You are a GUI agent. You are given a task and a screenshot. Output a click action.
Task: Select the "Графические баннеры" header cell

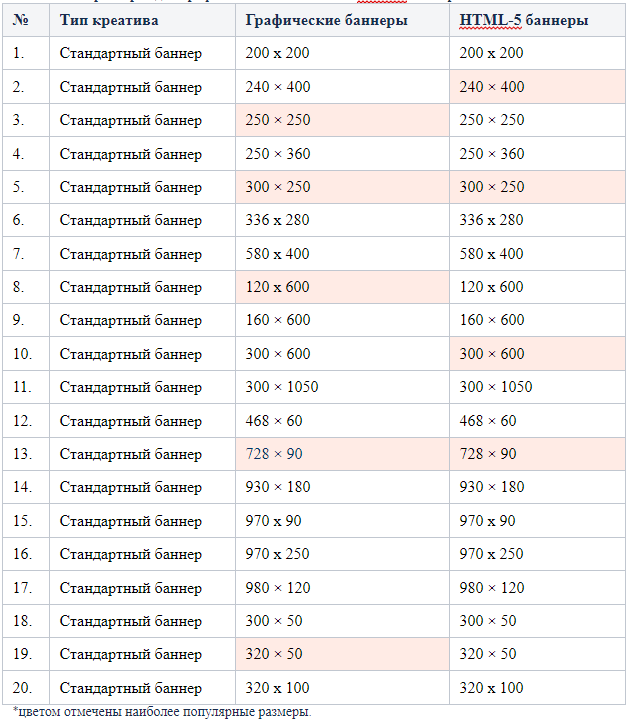click(x=343, y=20)
